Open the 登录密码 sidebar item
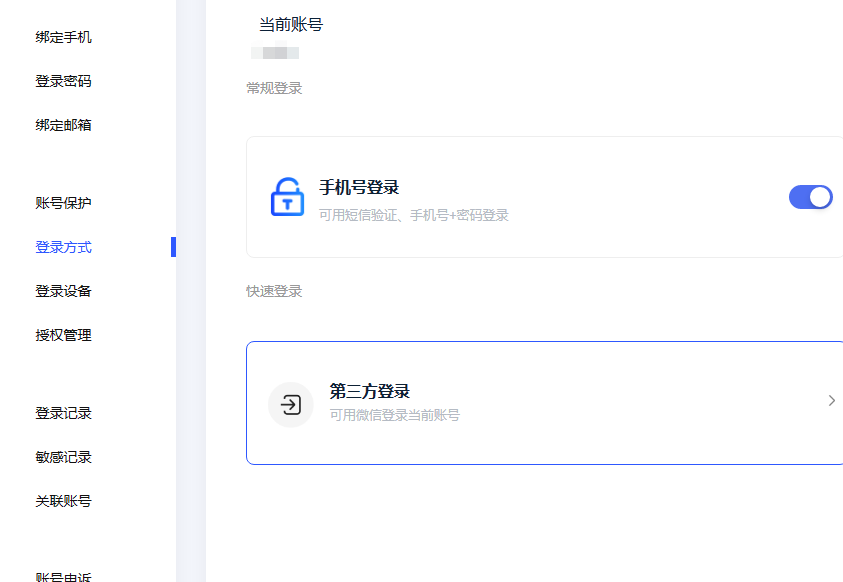 click(x=63, y=81)
